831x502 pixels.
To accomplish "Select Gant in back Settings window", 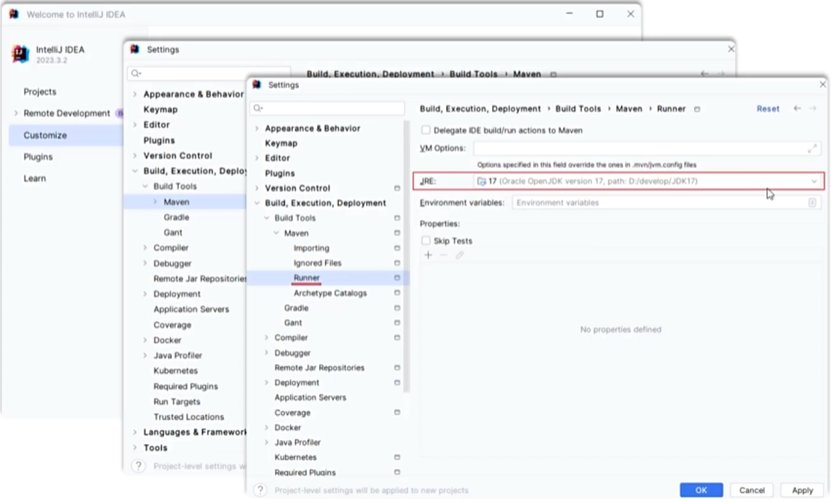I will tap(173, 233).
